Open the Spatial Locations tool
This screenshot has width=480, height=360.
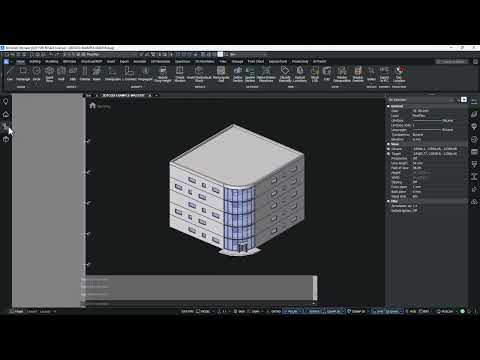pyautogui.click(x=300, y=74)
